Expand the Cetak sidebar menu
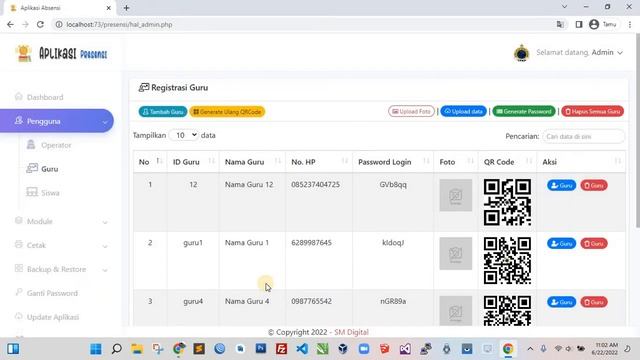This screenshot has height=360, width=640. pyautogui.click(x=61, y=245)
